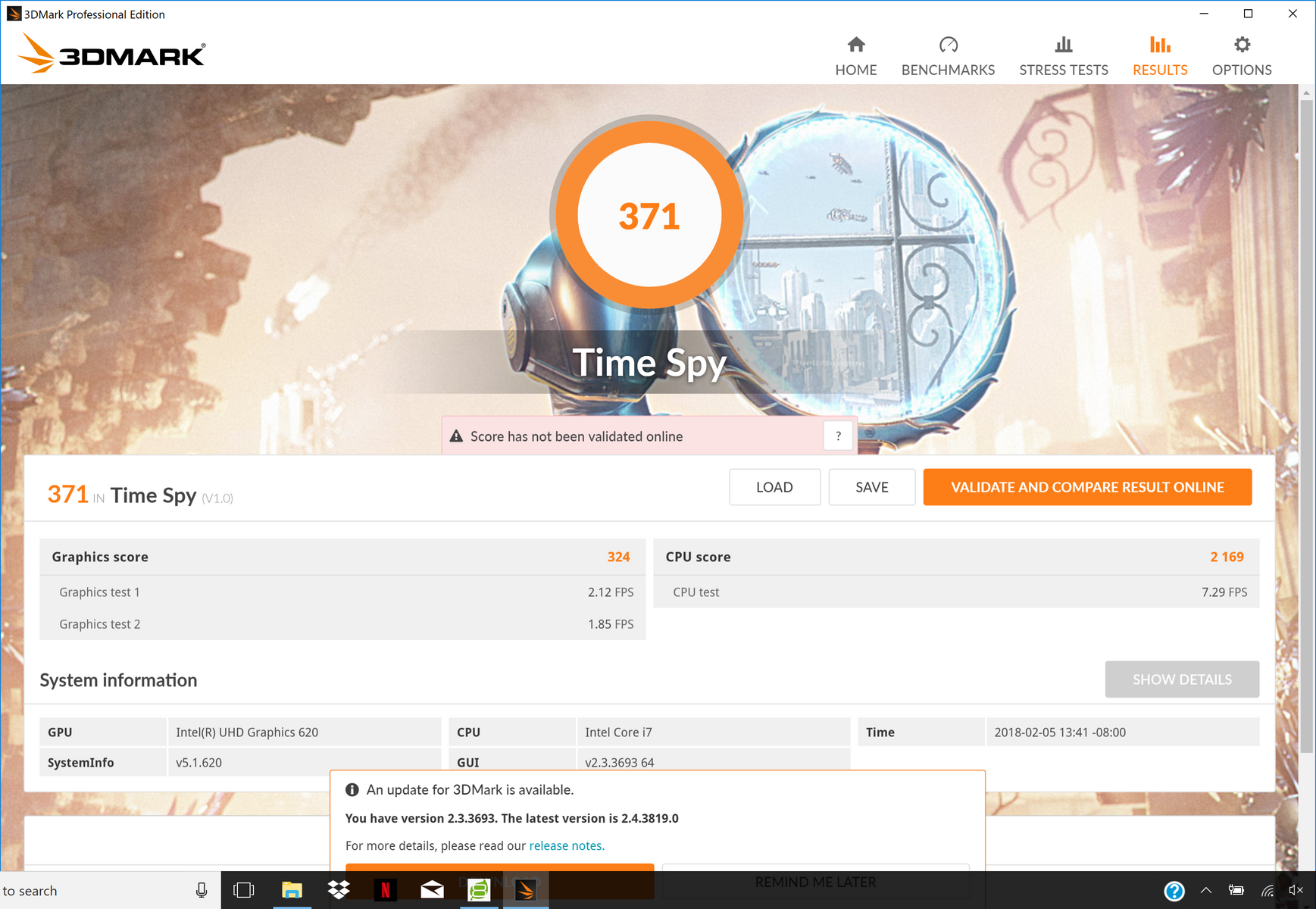Save the benchmark result
Viewport: 1316px width, 909px height.
point(871,487)
